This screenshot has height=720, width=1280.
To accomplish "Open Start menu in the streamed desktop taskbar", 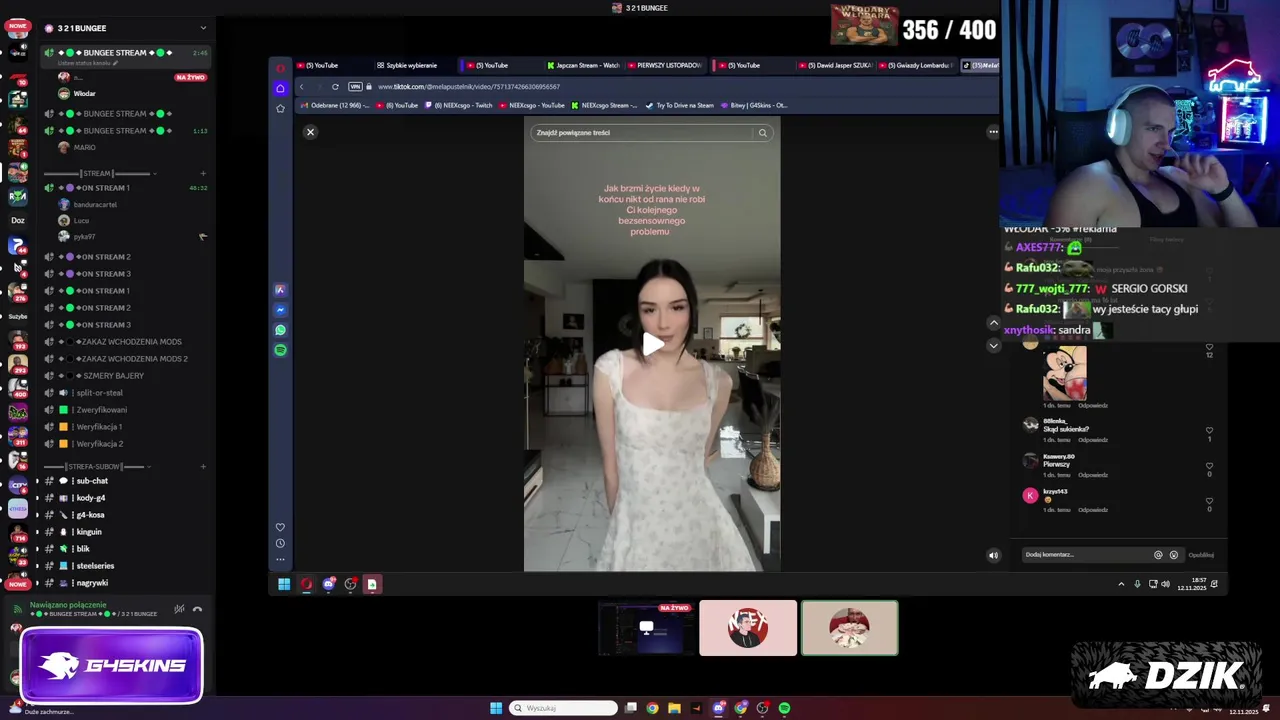I will pyautogui.click(x=284, y=584).
